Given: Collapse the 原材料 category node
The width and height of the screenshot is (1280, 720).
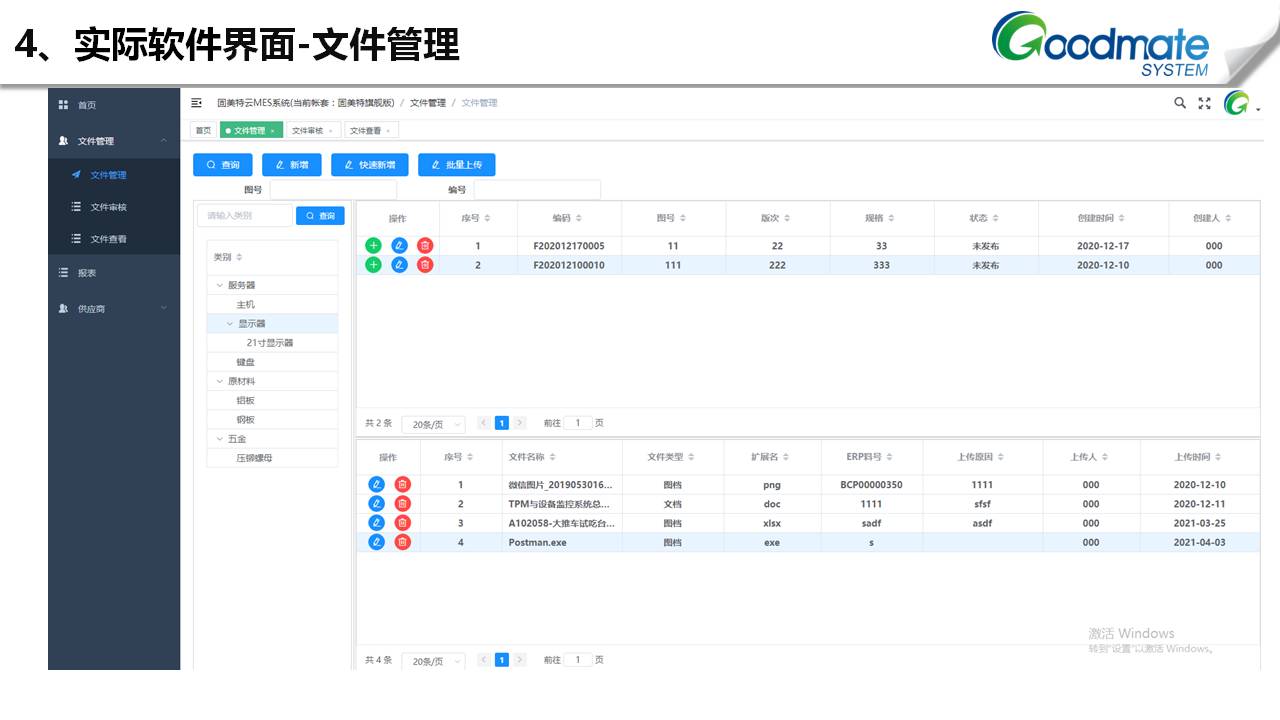Looking at the screenshot, I should coord(220,381).
